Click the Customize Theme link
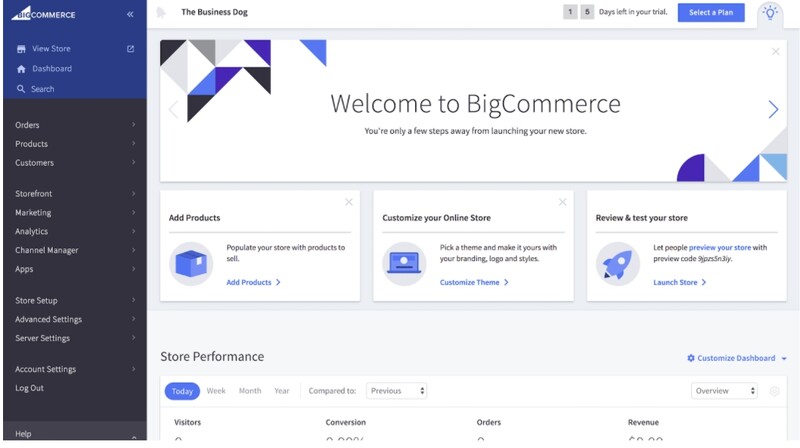 [x=474, y=282]
